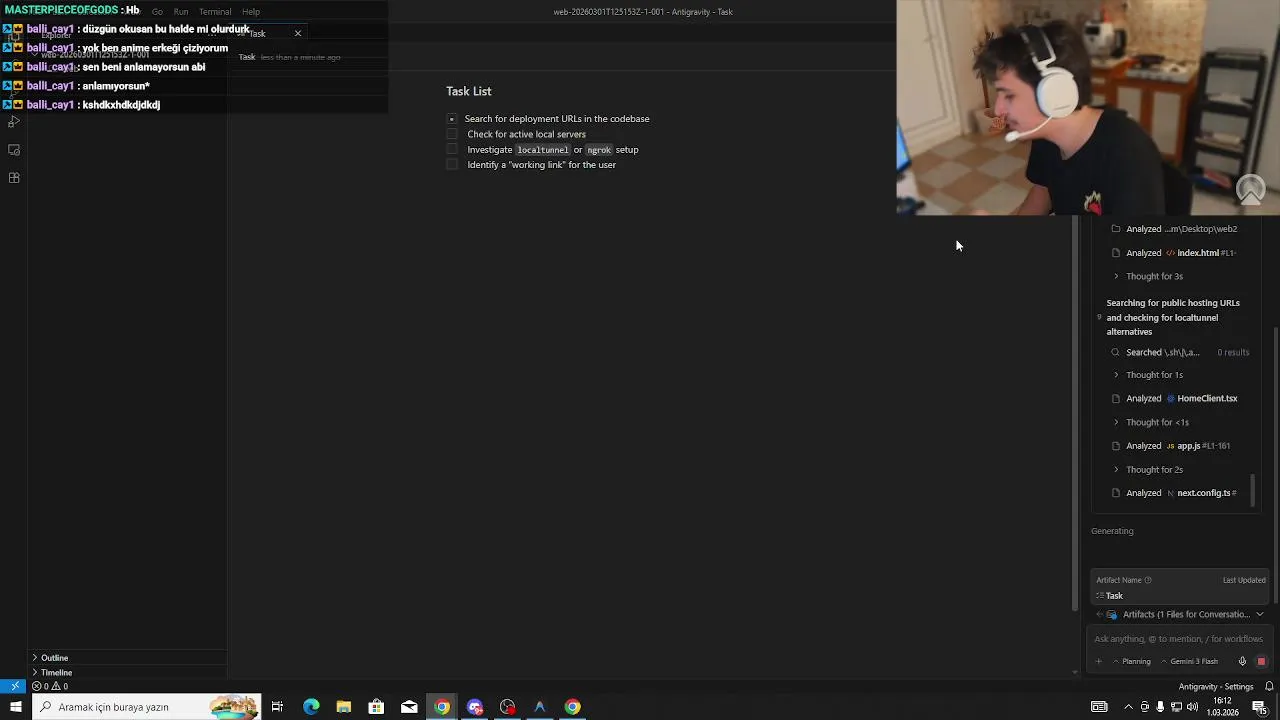
Task: Expand 'Thought for 3s' entry
Action: pos(1148,276)
